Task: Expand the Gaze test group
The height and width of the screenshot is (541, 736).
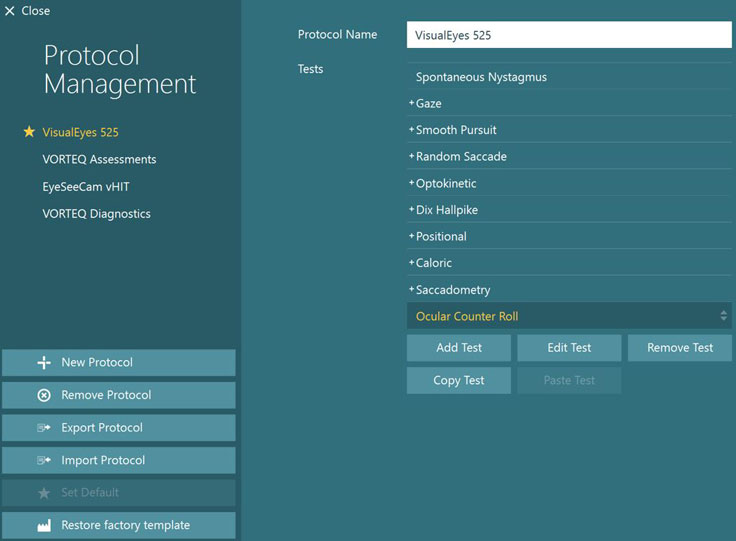Action: pos(411,103)
